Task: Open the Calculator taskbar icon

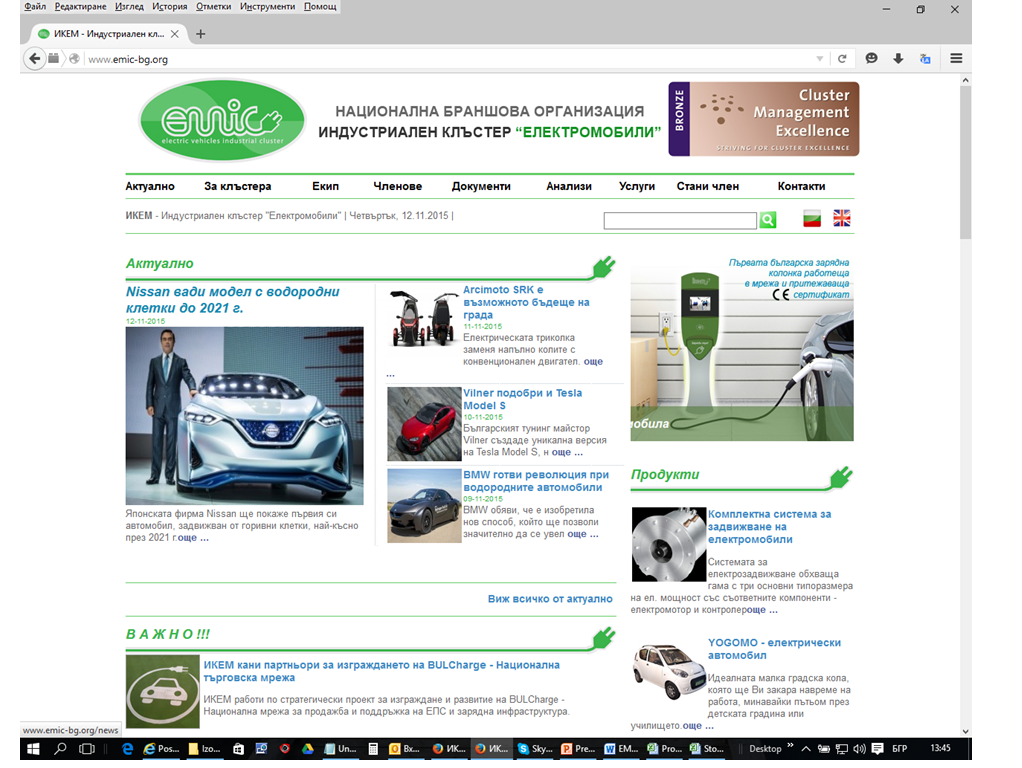Action: pyautogui.click(x=373, y=748)
